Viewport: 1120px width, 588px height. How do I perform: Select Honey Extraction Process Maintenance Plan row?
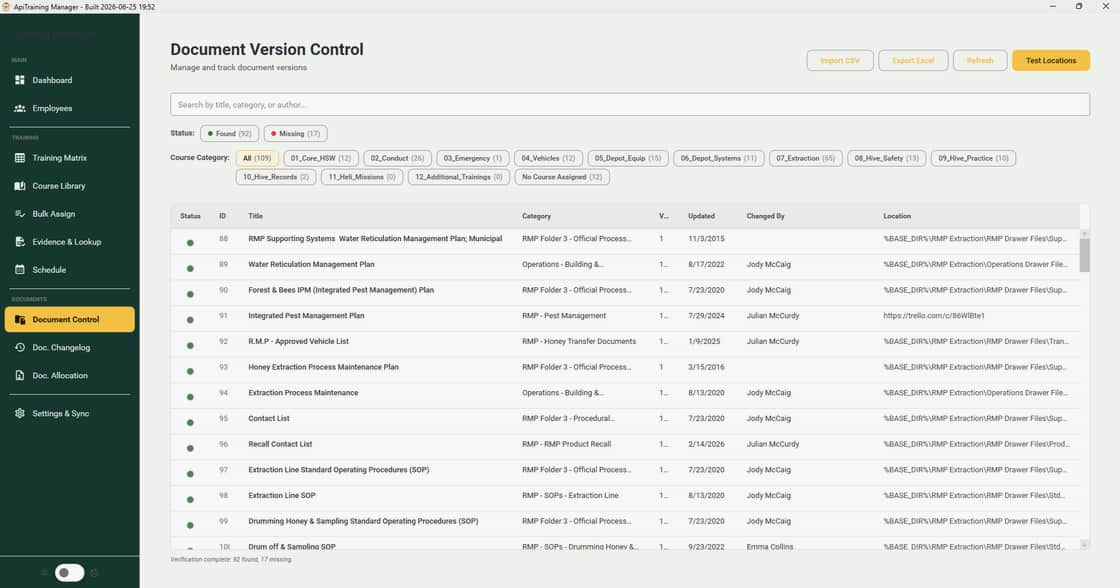tap(625, 367)
